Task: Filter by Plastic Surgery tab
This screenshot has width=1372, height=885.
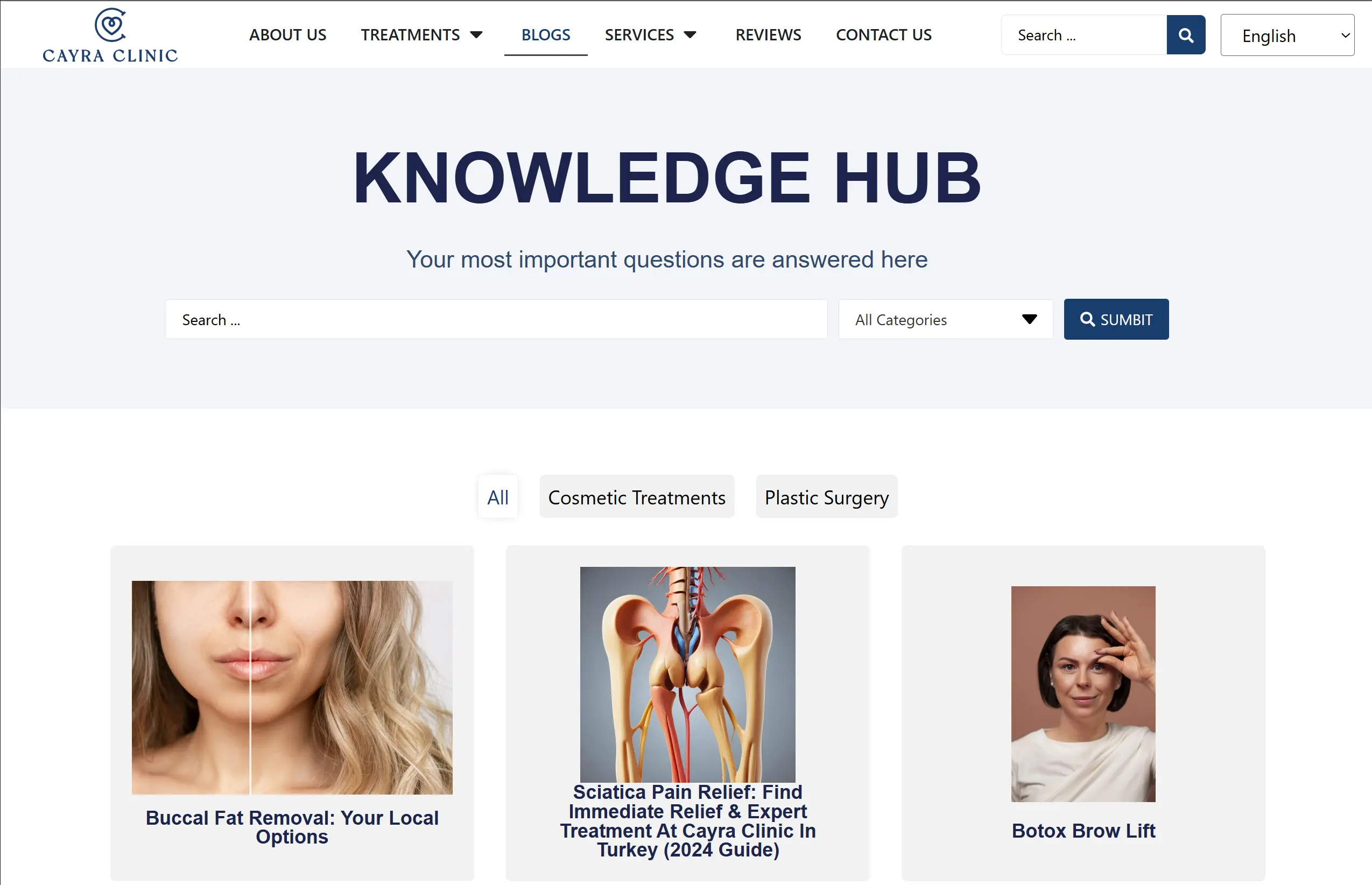Action: click(x=826, y=497)
